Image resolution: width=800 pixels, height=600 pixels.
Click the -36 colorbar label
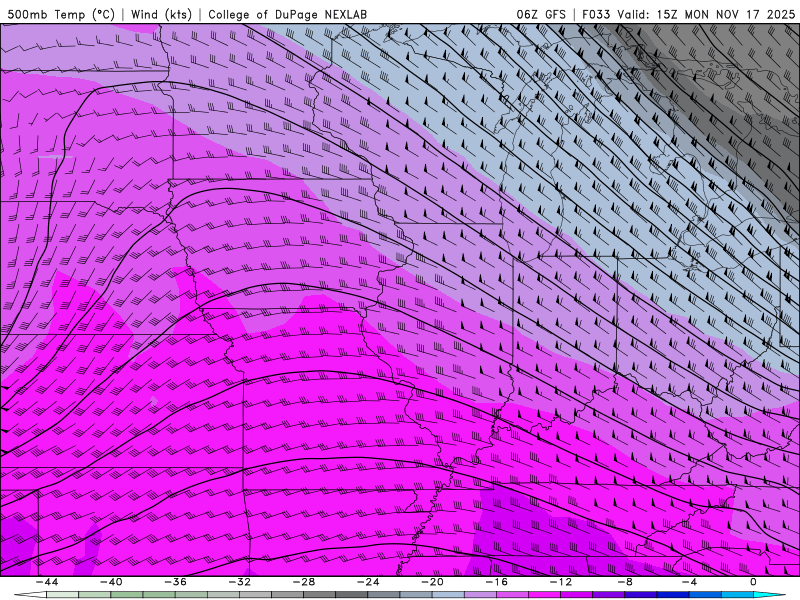point(175,582)
